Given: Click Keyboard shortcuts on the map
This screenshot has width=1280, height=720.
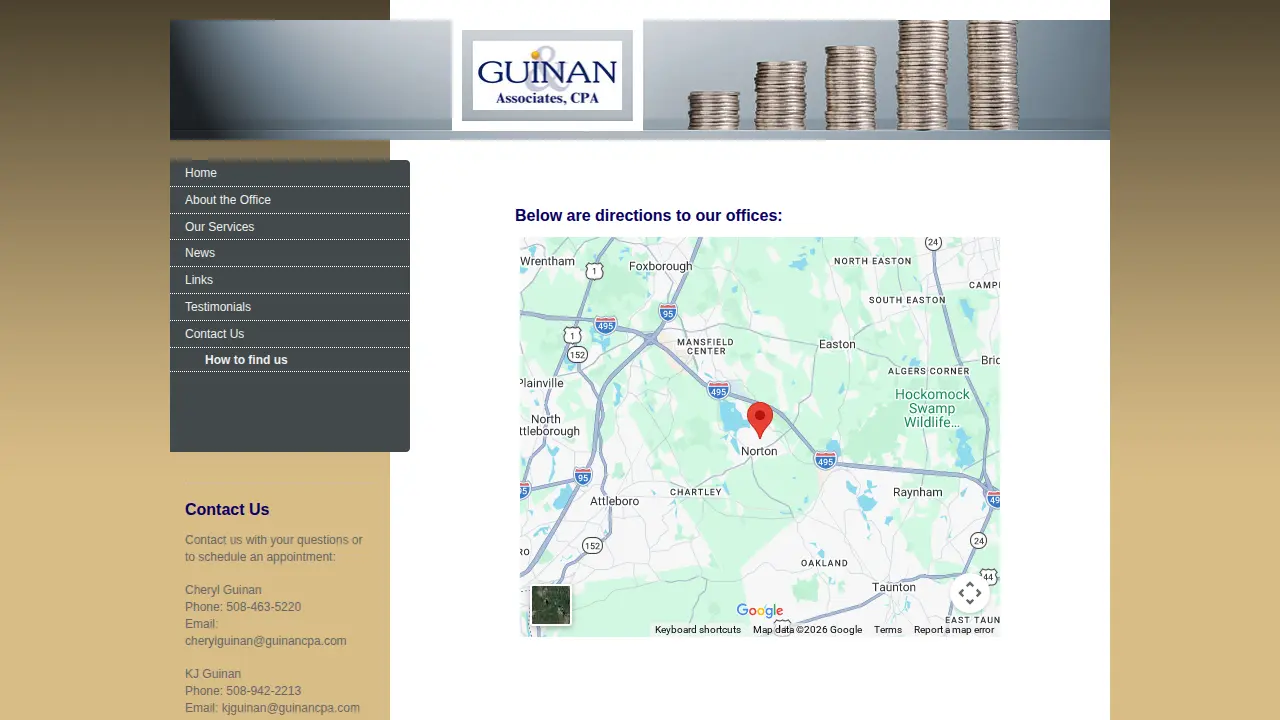Looking at the screenshot, I should [698, 630].
